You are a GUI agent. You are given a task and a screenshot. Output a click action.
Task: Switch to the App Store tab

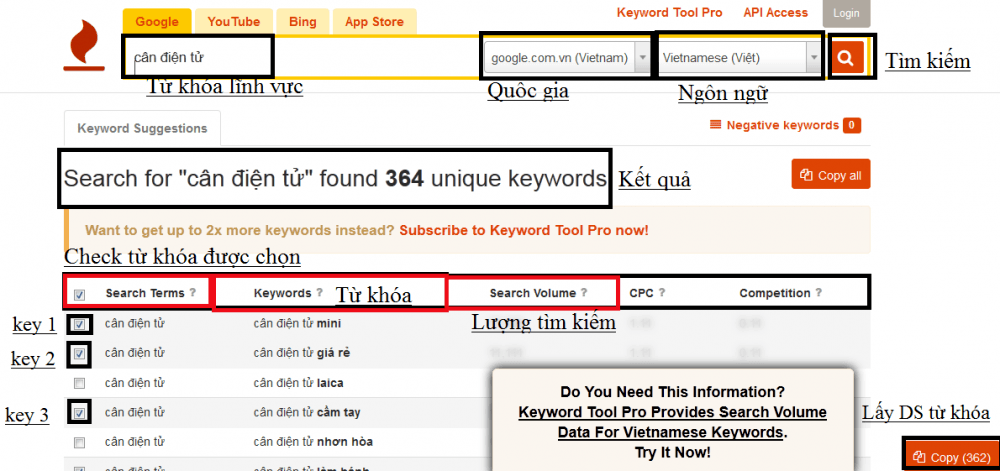(x=374, y=22)
